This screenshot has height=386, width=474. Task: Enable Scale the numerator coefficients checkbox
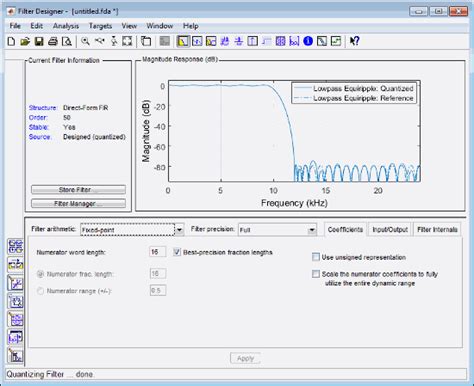(x=316, y=274)
